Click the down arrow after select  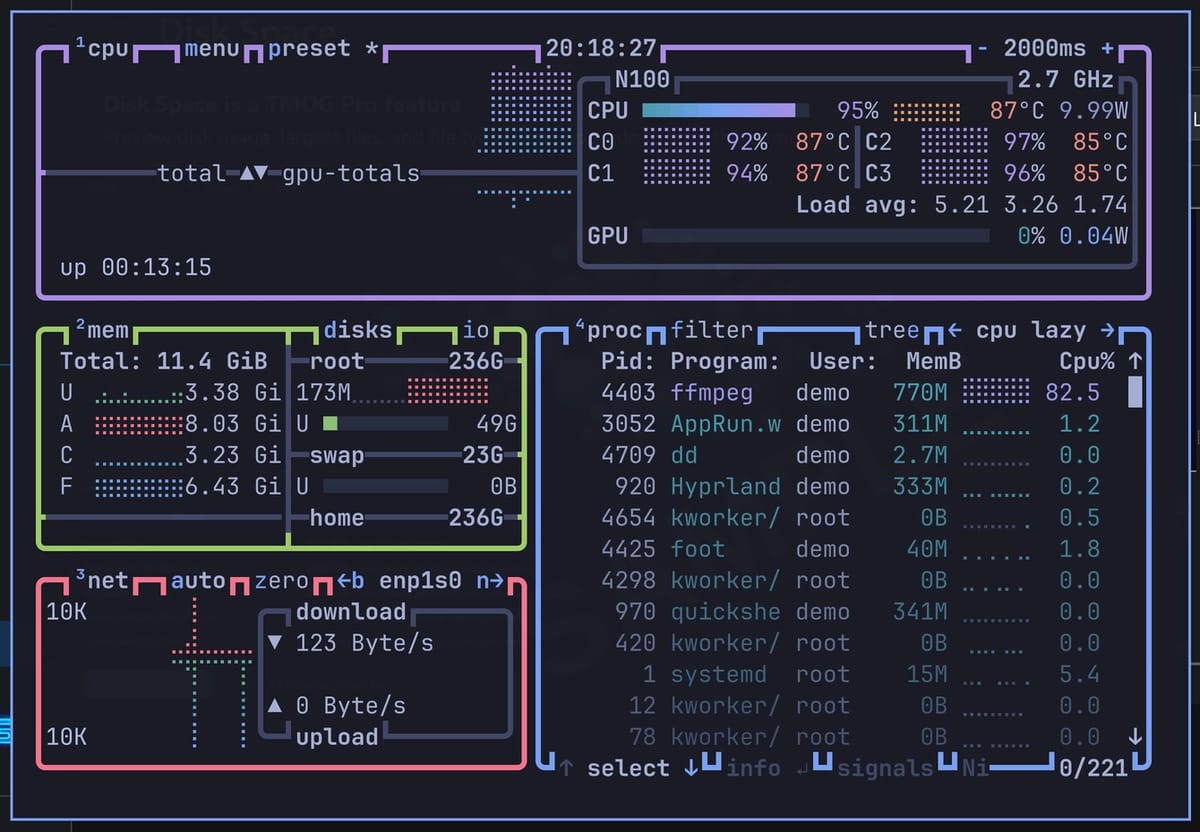(691, 768)
